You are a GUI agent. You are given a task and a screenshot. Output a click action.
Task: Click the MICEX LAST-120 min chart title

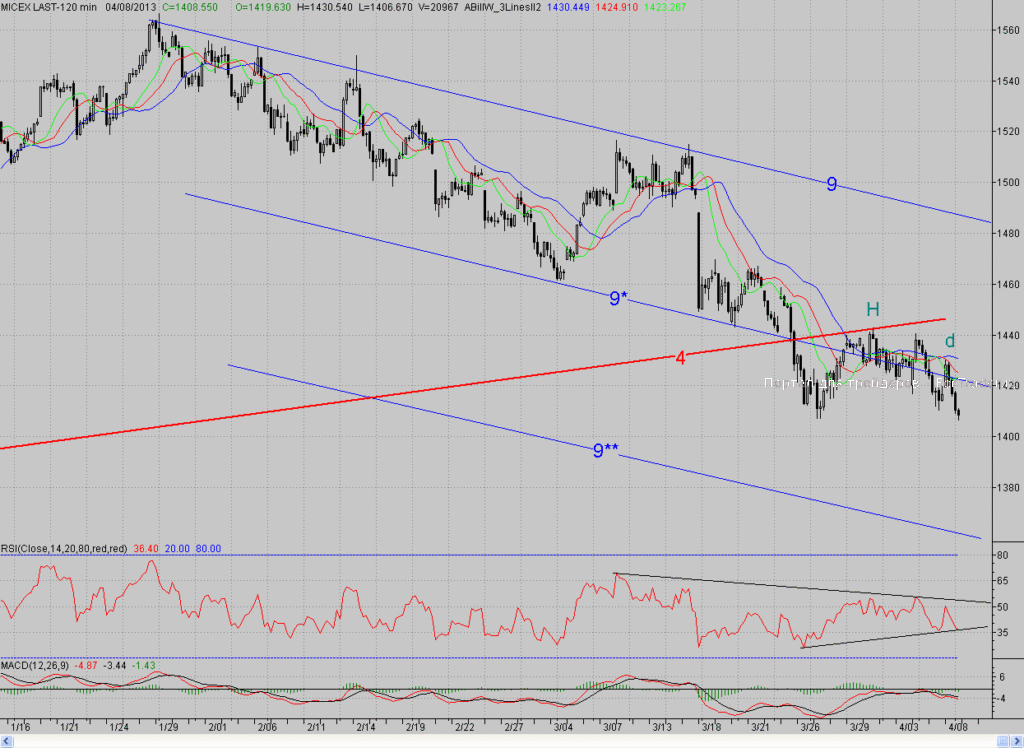tap(49, 7)
